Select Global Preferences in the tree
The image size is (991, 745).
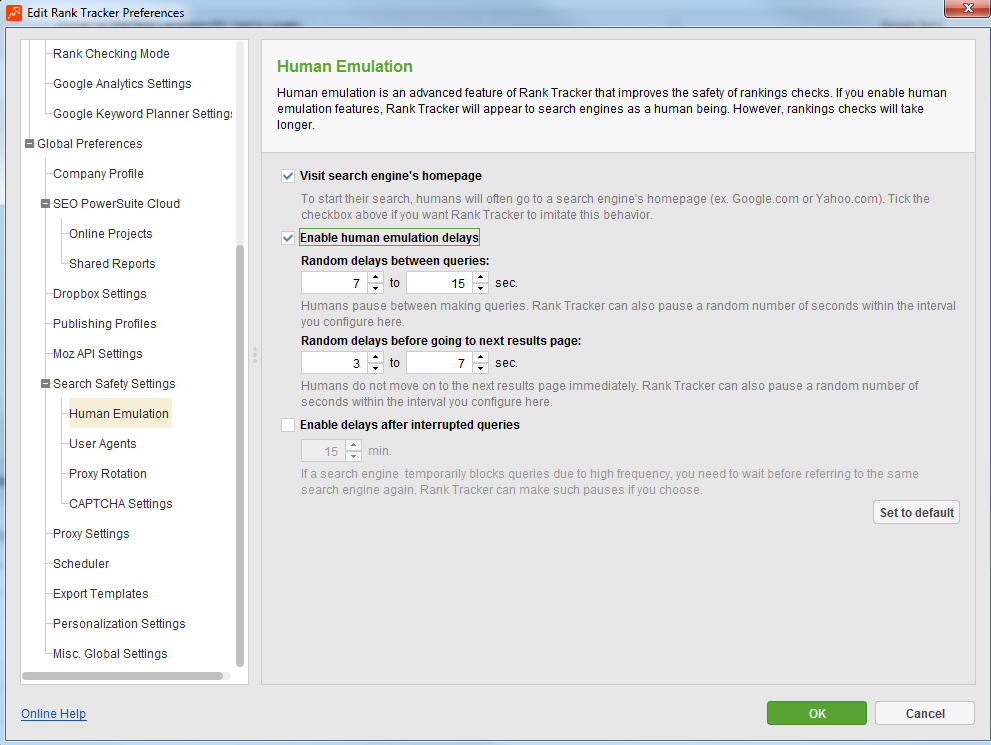click(90, 144)
